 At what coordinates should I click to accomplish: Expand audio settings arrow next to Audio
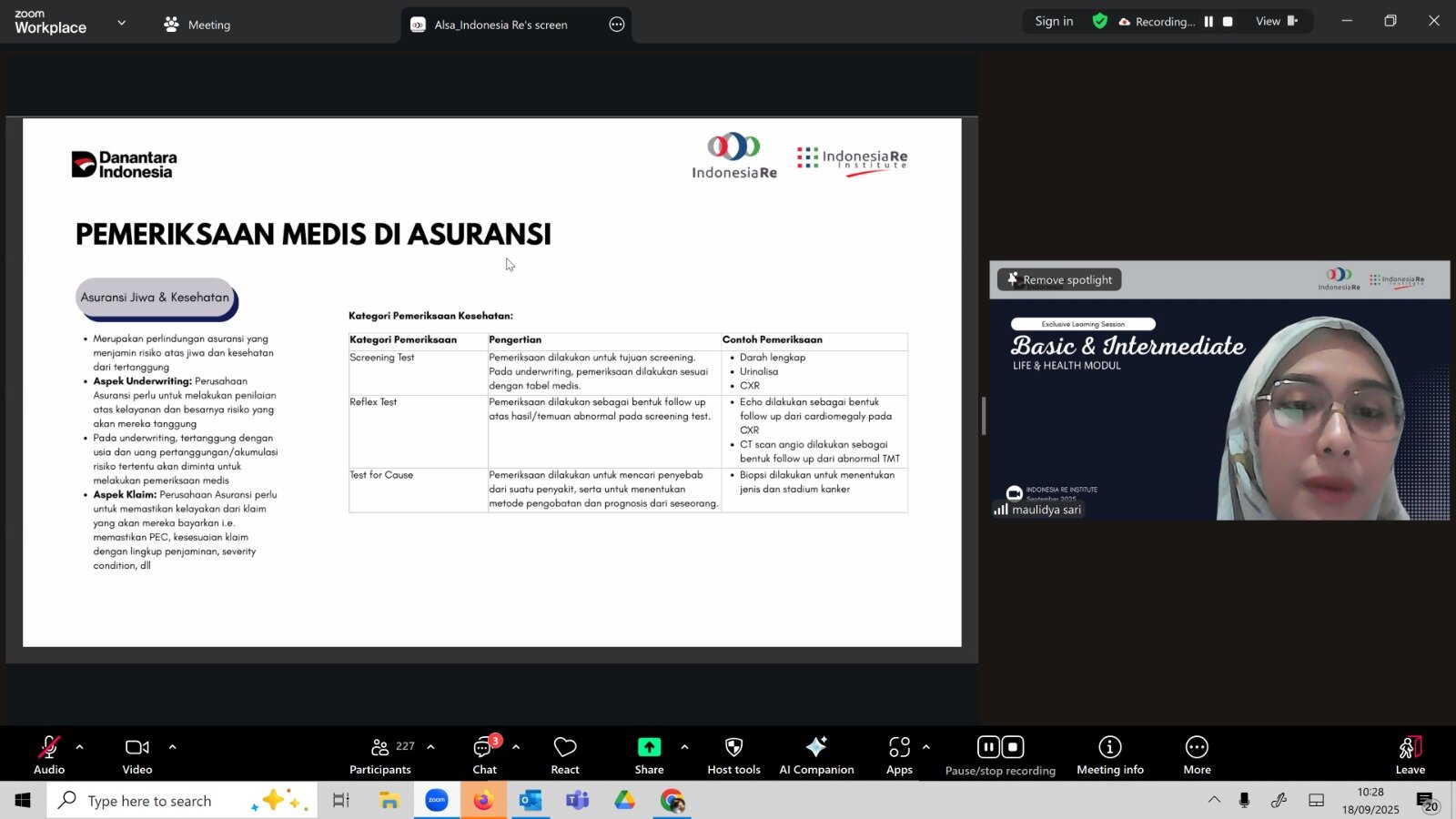(x=80, y=747)
